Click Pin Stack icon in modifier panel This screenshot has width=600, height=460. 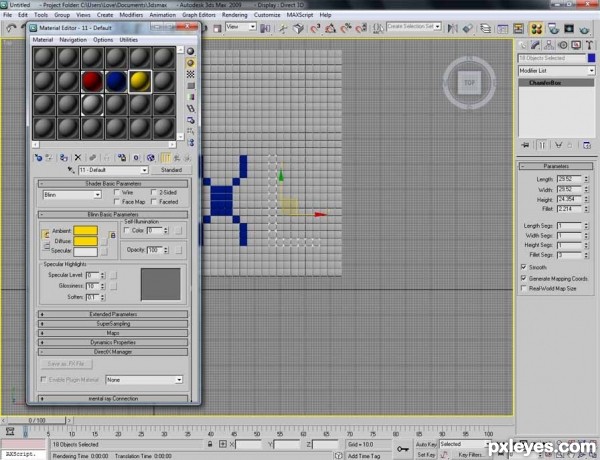coord(525,145)
